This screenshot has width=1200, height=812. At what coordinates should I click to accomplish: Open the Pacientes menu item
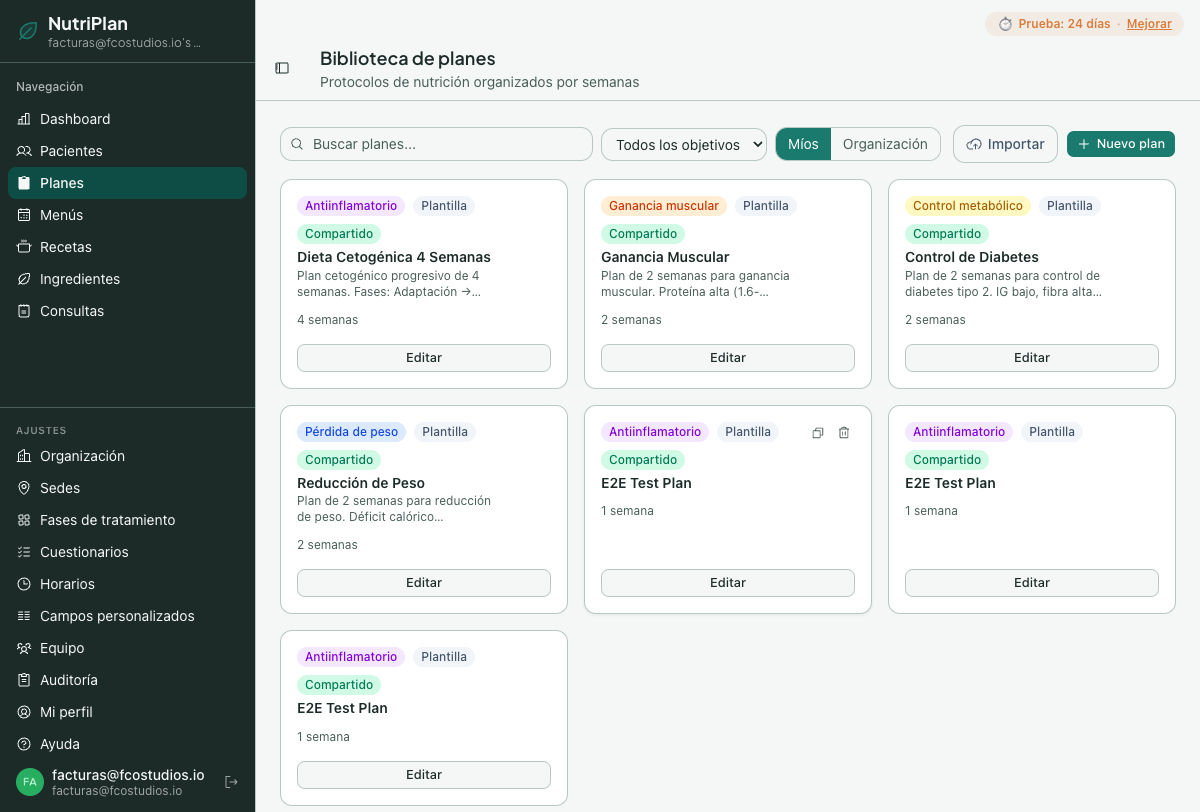point(71,151)
